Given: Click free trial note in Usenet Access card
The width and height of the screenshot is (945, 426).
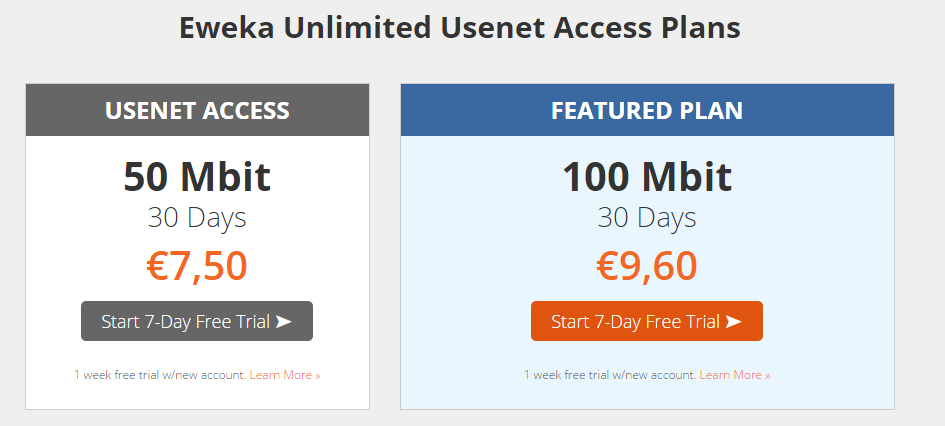Looking at the screenshot, I should [160, 375].
